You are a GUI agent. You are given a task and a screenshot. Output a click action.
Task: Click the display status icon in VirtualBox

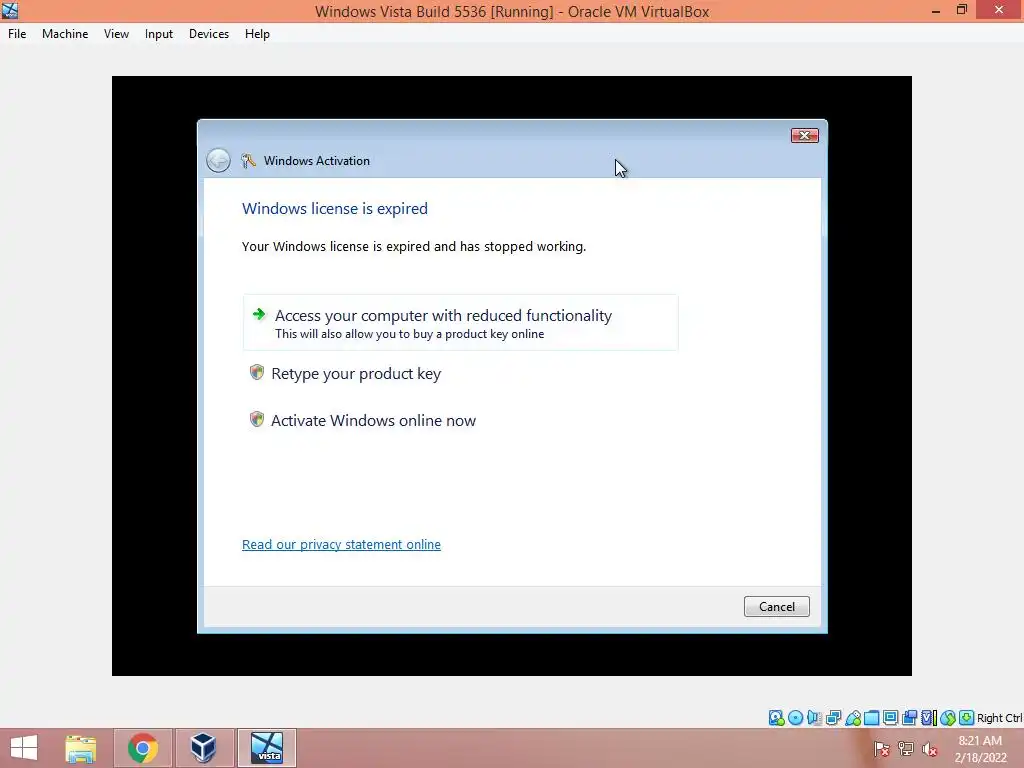click(x=890, y=718)
